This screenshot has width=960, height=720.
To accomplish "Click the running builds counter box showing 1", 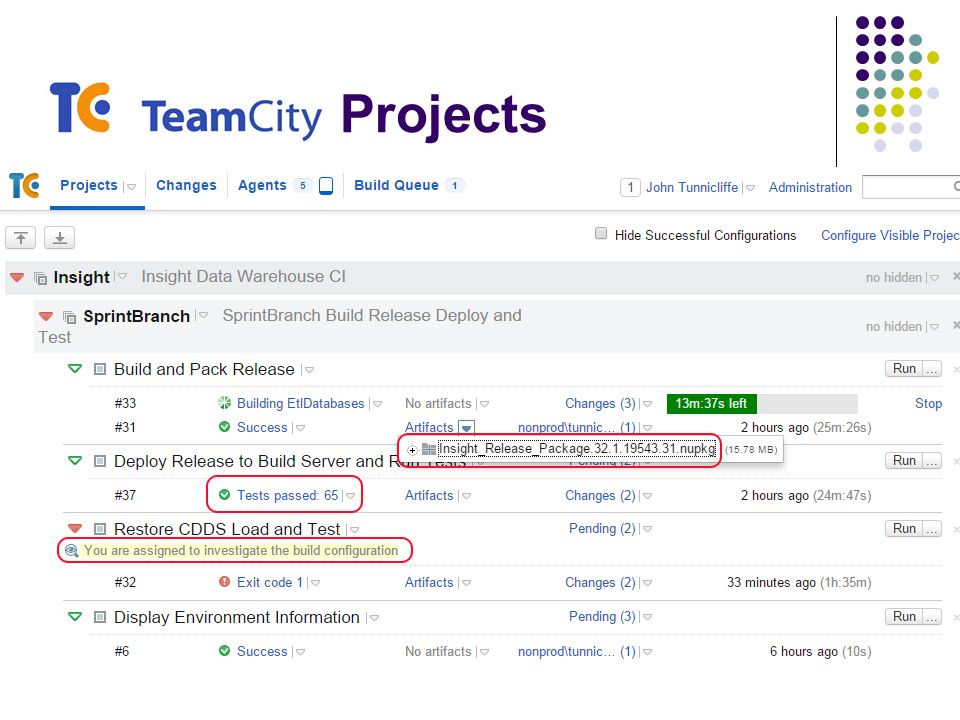I will click(630, 187).
